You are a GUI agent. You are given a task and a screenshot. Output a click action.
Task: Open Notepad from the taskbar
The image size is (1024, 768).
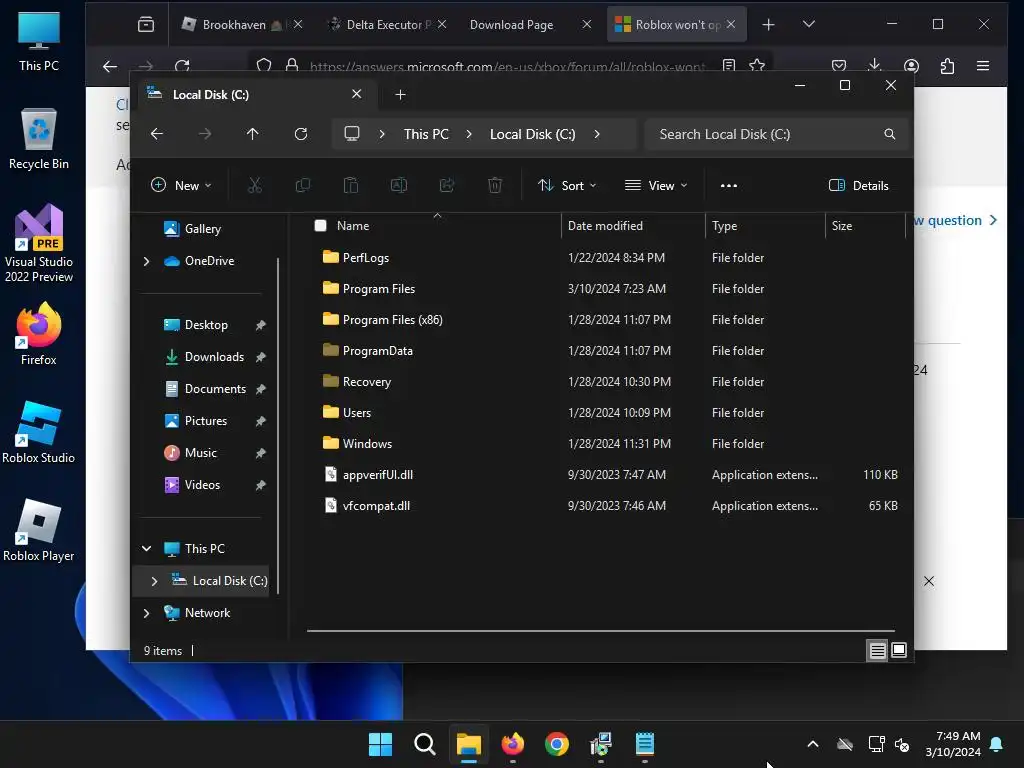[x=645, y=744]
